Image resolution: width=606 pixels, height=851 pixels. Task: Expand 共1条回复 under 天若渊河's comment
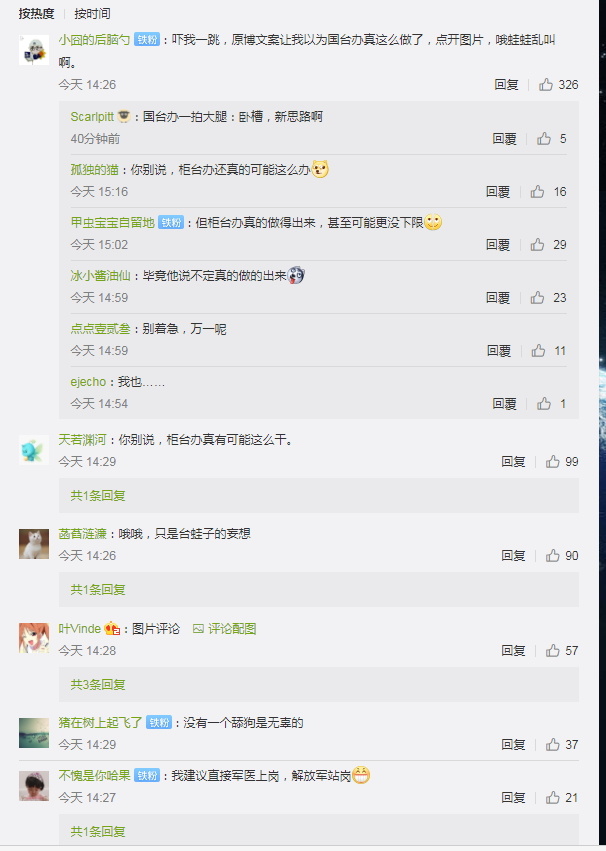[x=98, y=496]
